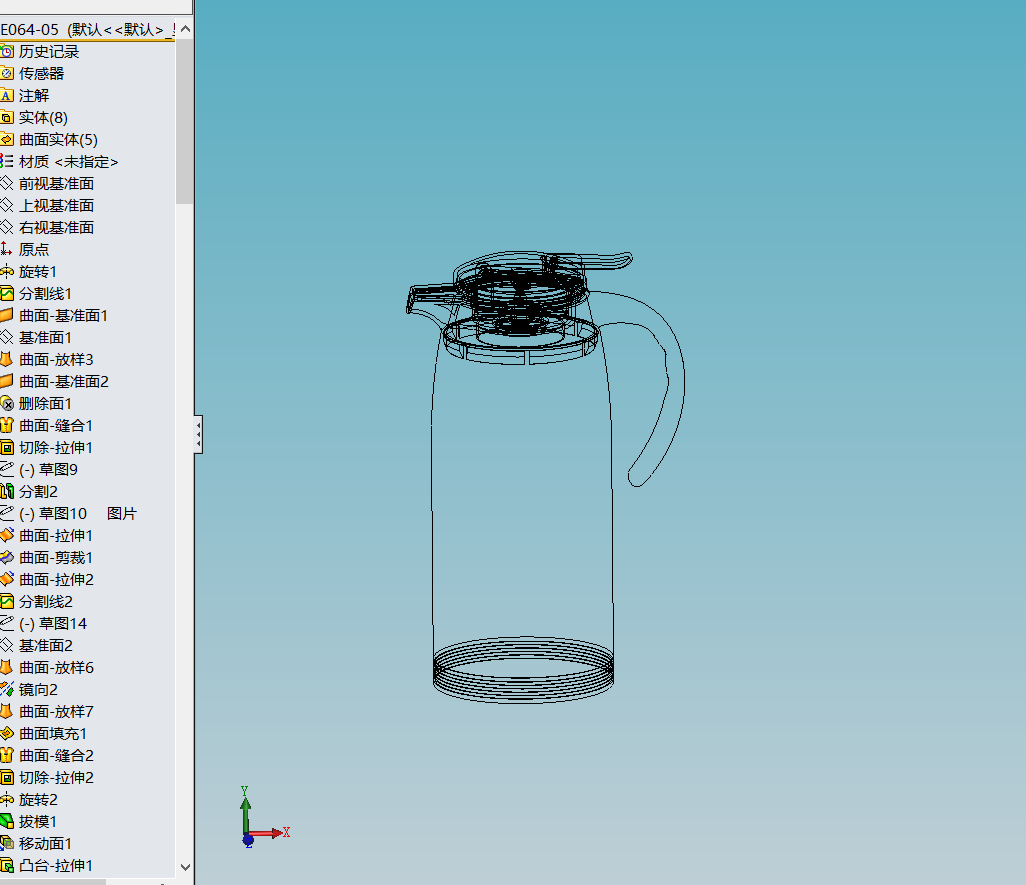The width and height of the screenshot is (1026, 885).
Task: Click the 曲面-缝合1 knit surface icon
Action: click(x=7, y=425)
